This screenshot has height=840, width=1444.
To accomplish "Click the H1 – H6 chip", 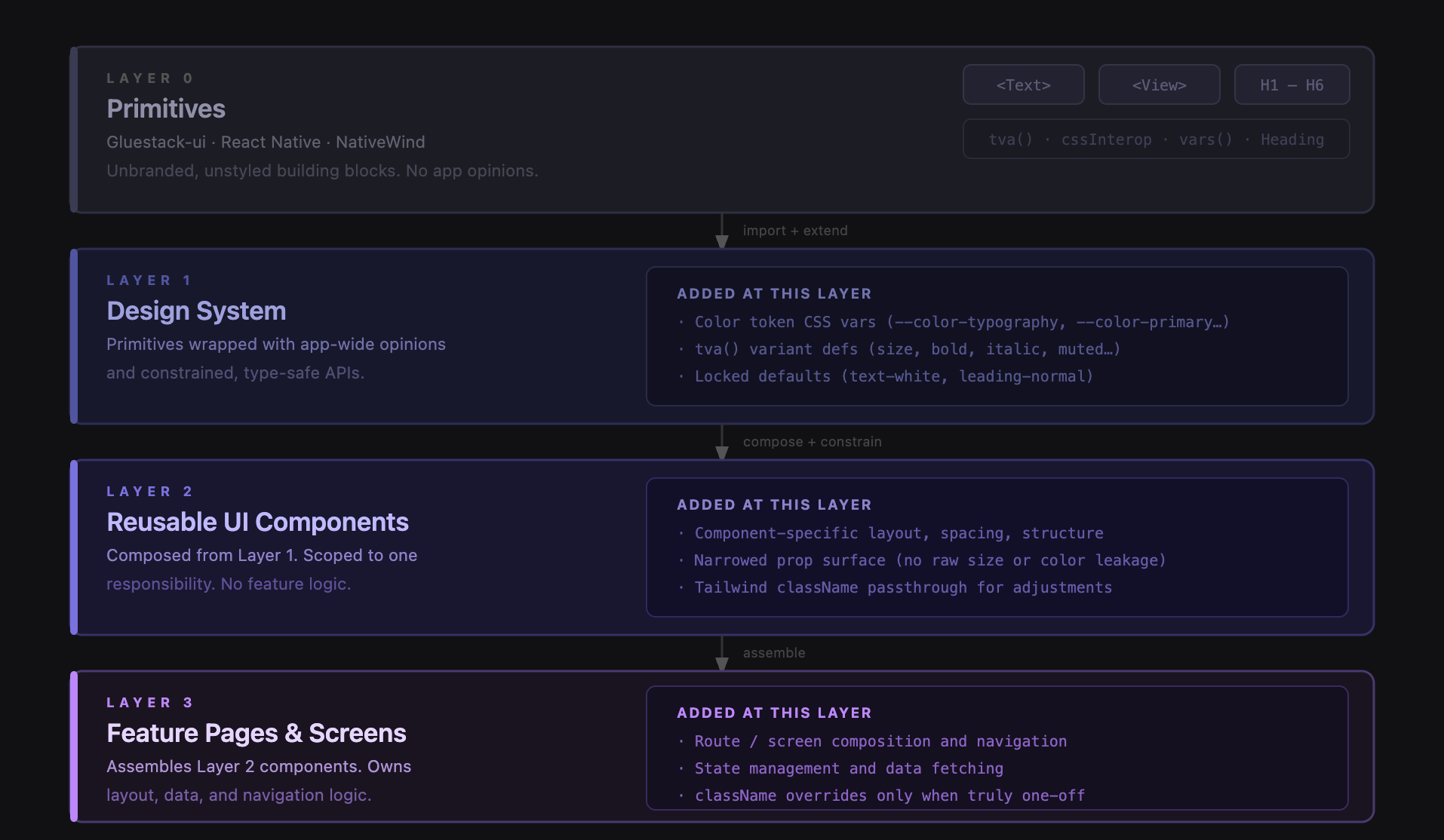I will click(1292, 84).
